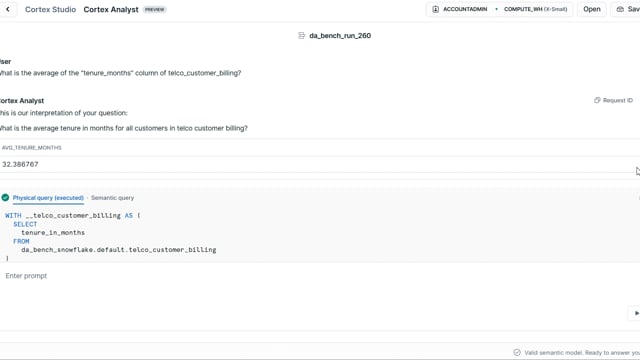Click the PREVIEW badge

155,9
